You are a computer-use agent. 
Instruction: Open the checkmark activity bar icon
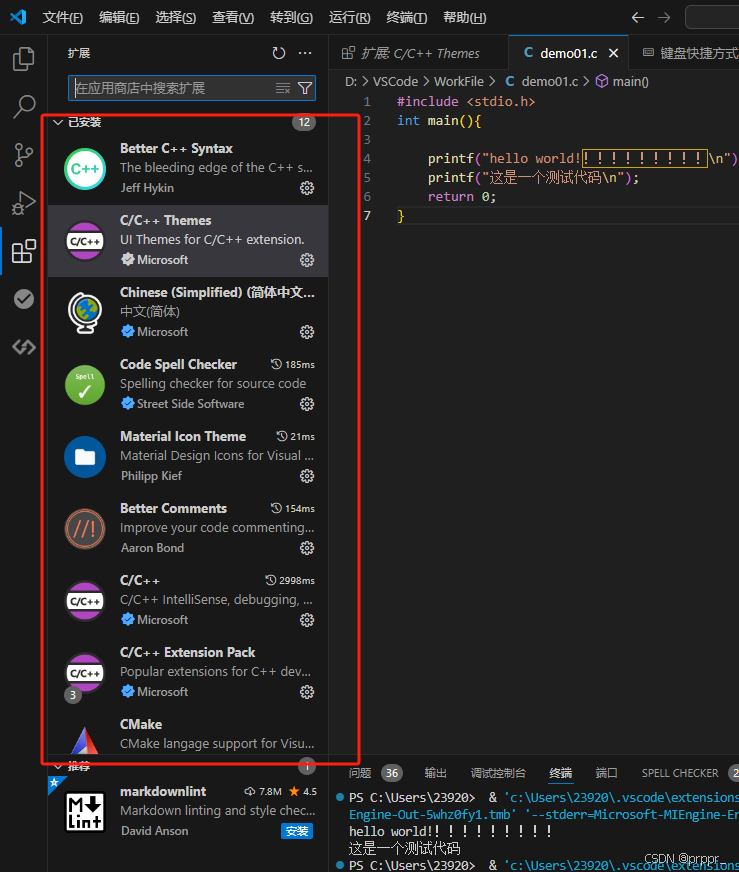pos(23,299)
